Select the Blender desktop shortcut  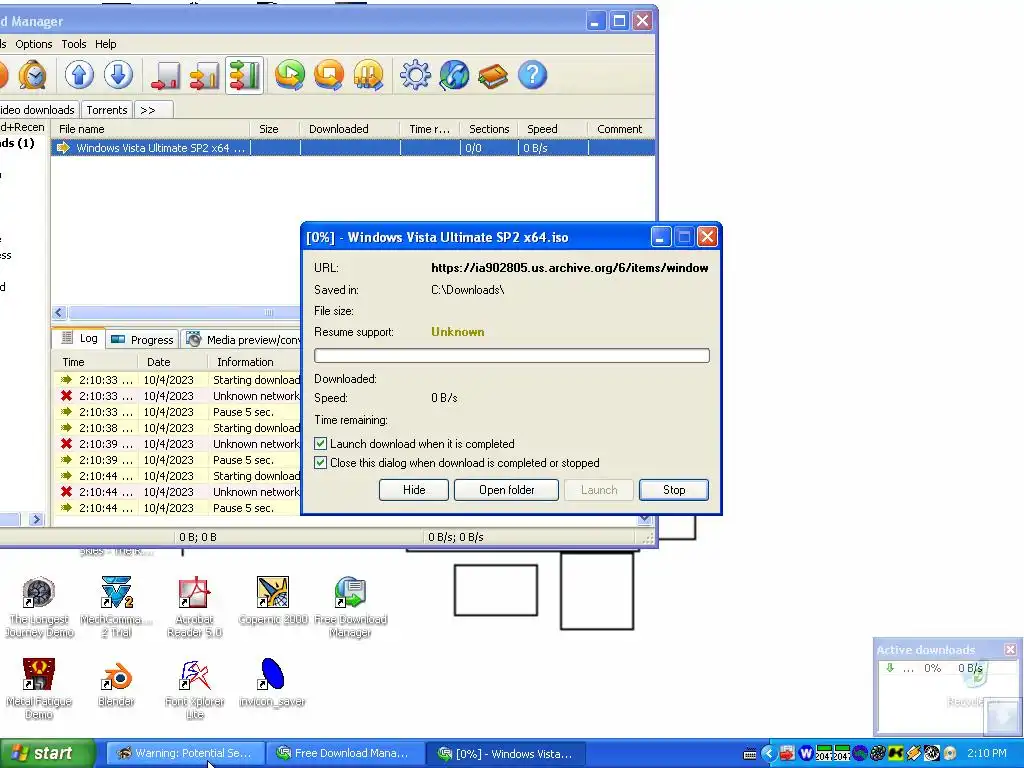click(x=116, y=683)
